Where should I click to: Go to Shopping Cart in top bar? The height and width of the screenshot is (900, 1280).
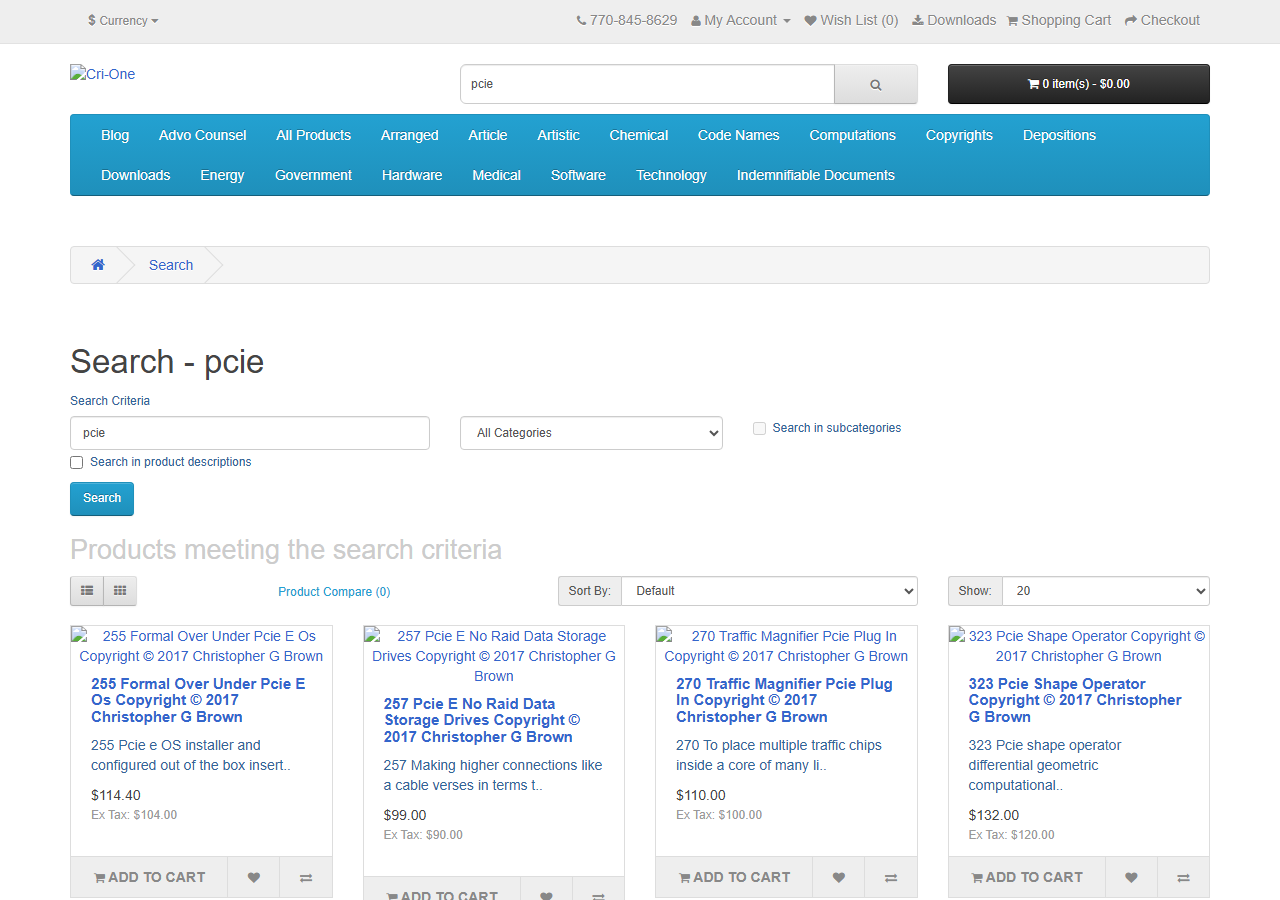click(1058, 20)
